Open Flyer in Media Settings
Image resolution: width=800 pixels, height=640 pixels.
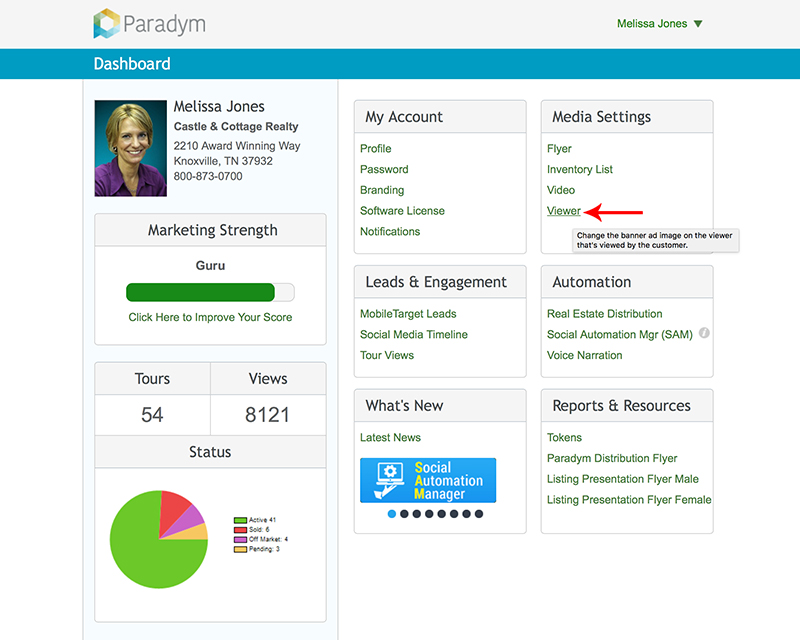point(559,149)
